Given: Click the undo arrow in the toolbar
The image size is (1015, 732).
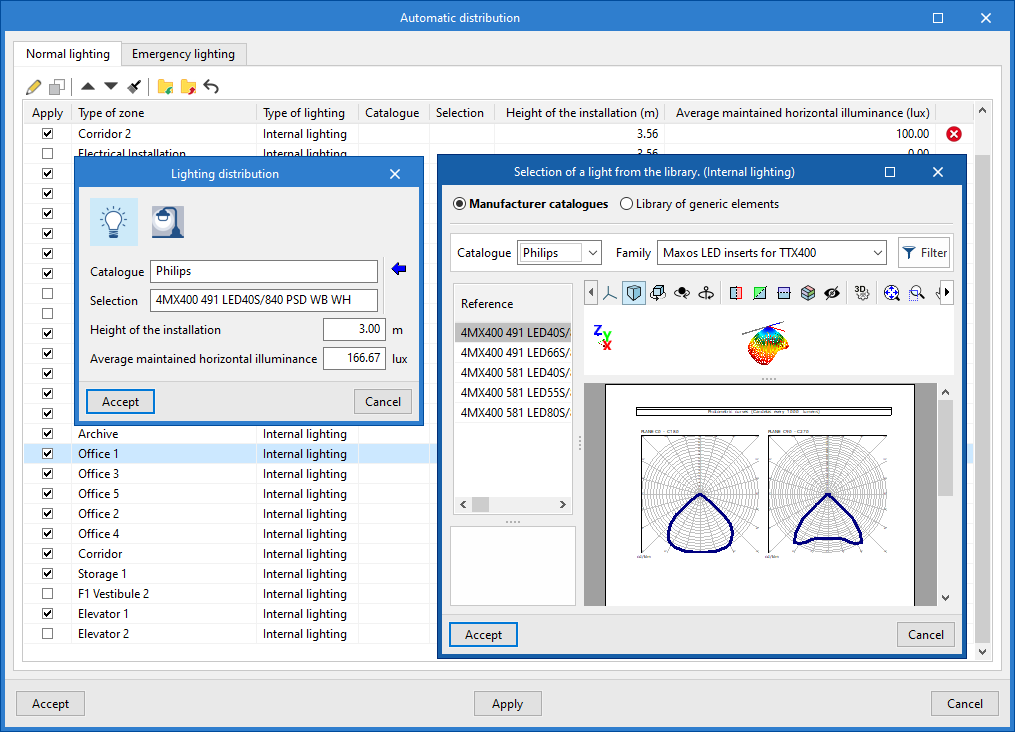Looking at the screenshot, I should coord(211,87).
